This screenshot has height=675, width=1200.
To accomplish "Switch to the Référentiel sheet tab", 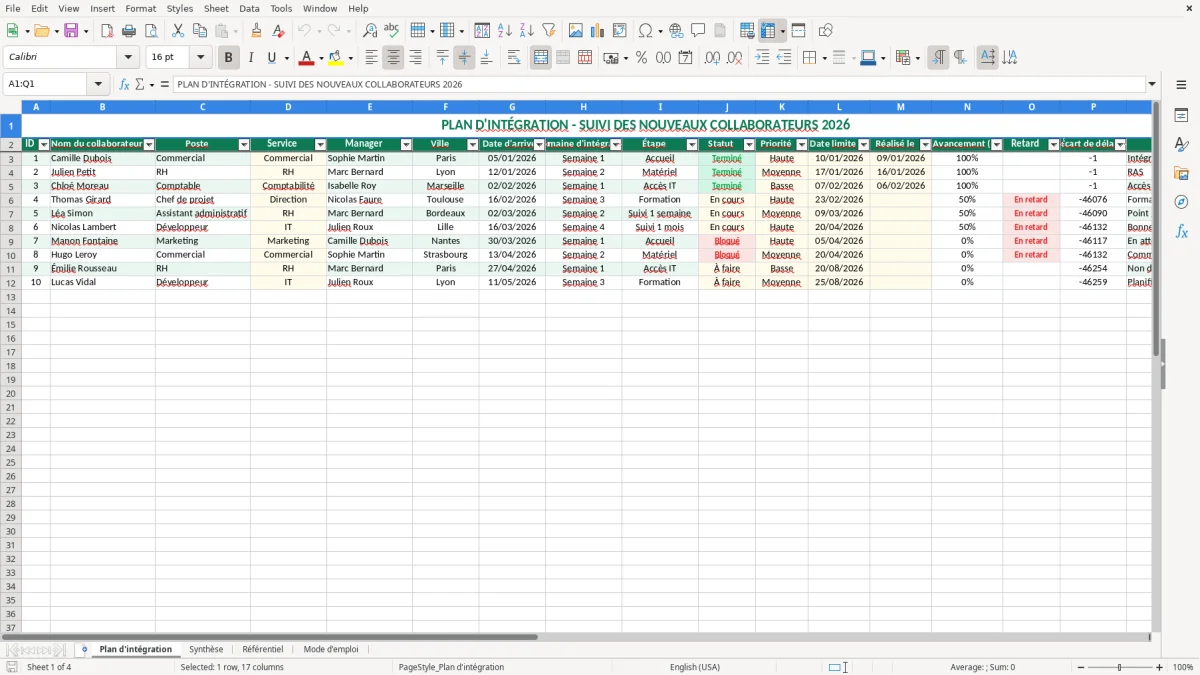I will 263,649.
